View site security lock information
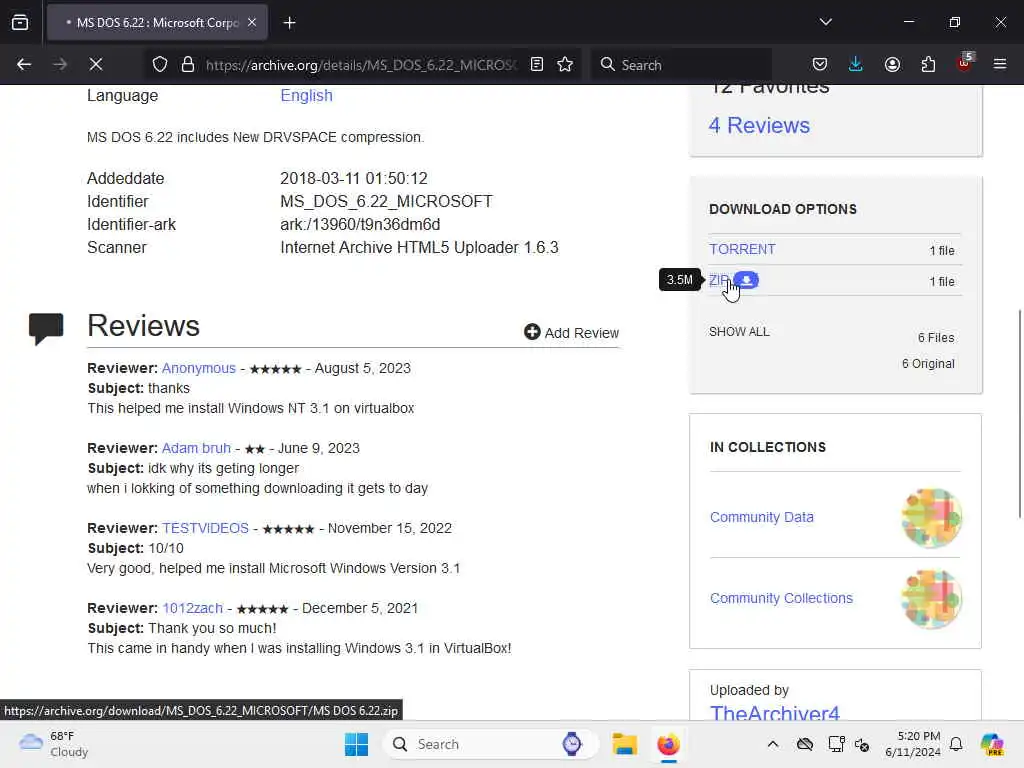 [x=188, y=64]
